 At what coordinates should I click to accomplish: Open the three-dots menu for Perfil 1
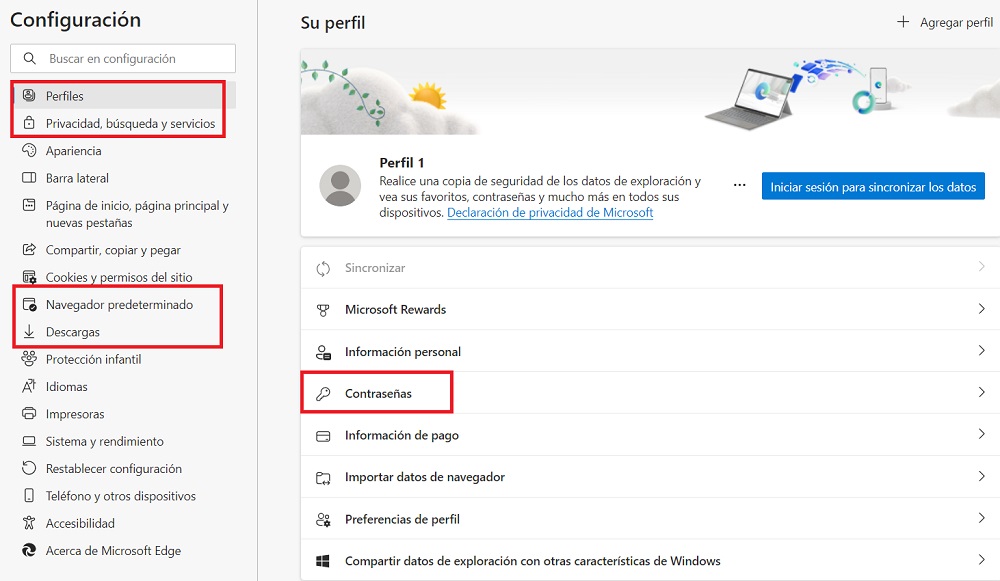[x=739, y=186]
